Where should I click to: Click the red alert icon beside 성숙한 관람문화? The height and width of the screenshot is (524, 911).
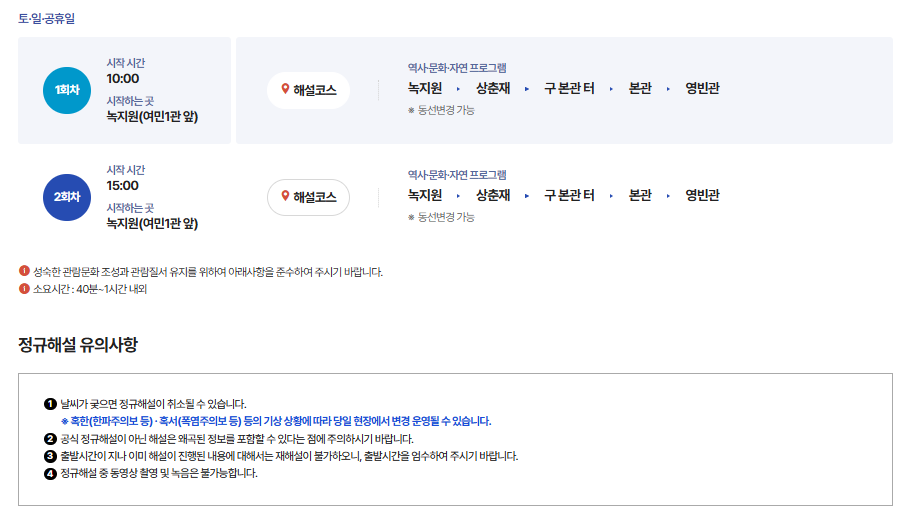coord(24,271)
